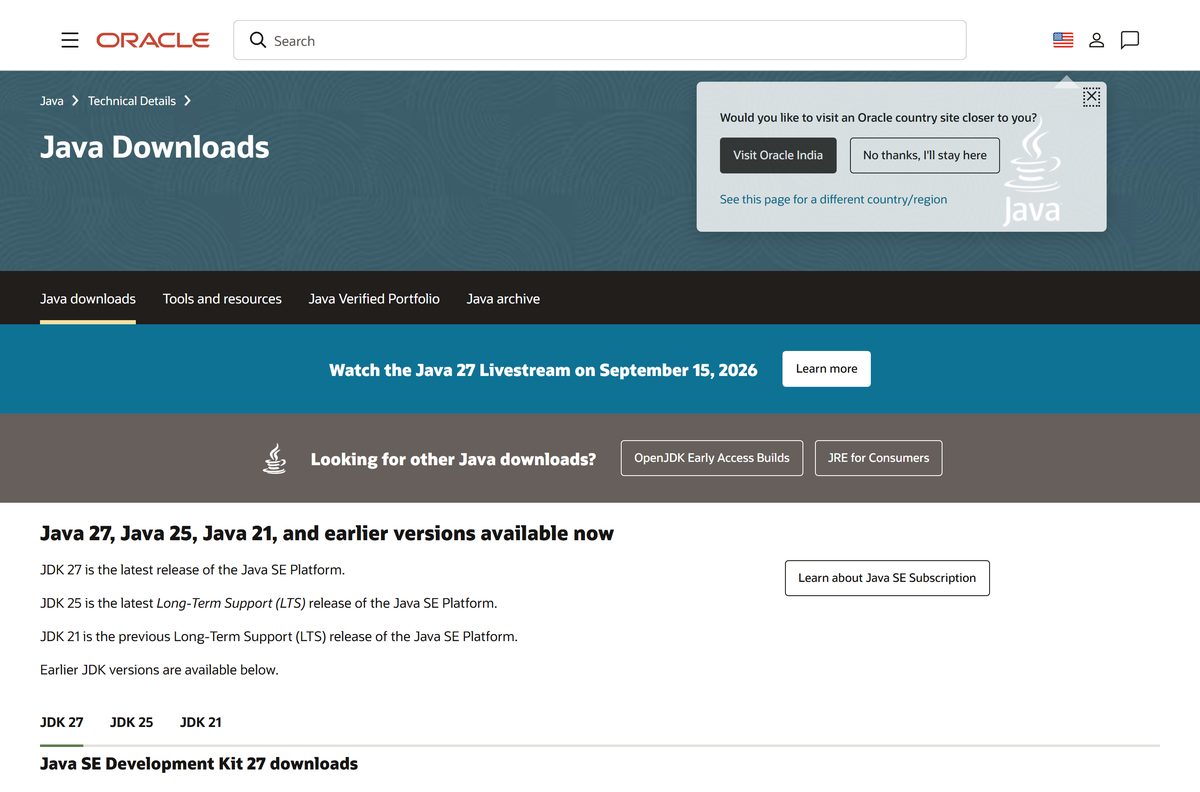The image size is (1200, 792).
Task: Click Learn more for Java 27 Livestream
Action: coord(827,369)
